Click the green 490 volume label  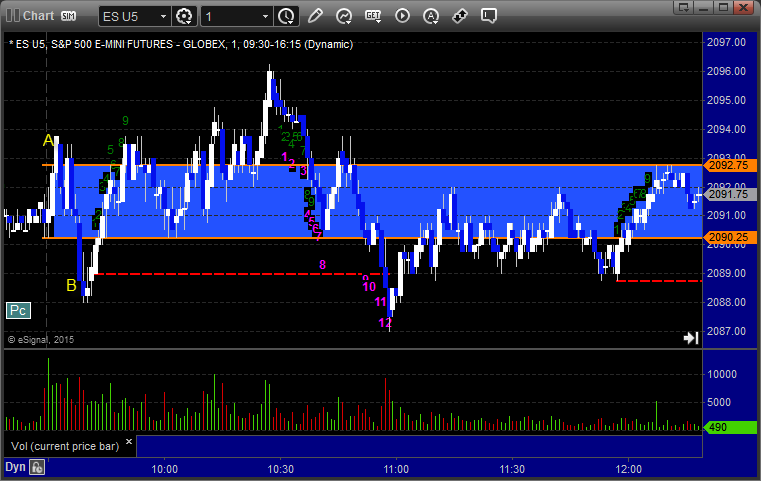[729, 428]
